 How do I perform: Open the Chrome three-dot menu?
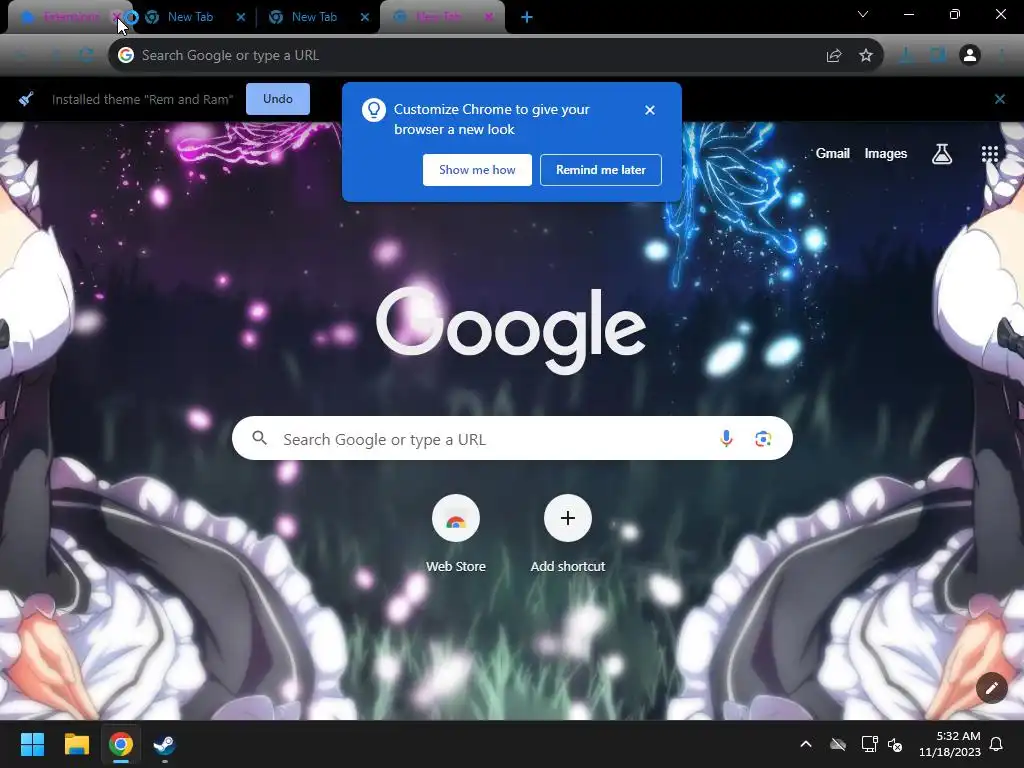[1002, 56]
